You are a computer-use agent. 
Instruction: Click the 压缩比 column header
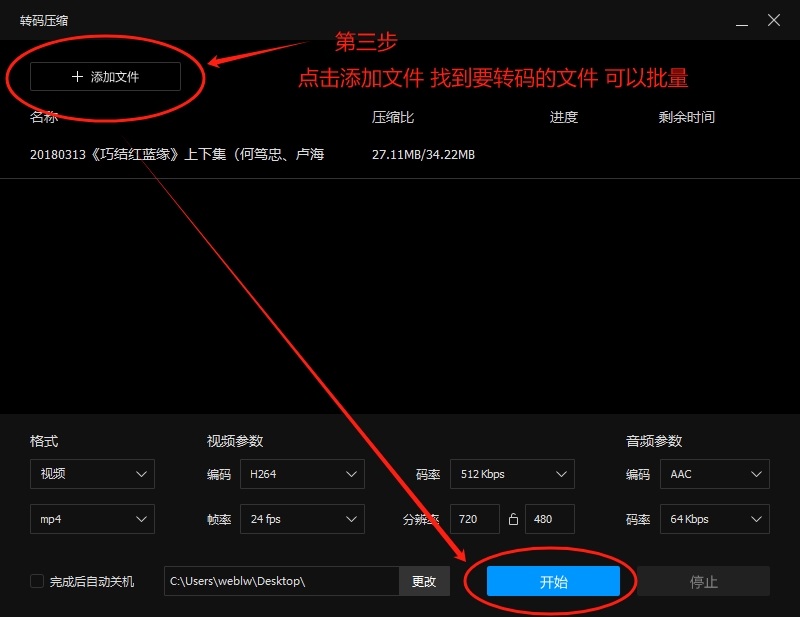point(393,117)
